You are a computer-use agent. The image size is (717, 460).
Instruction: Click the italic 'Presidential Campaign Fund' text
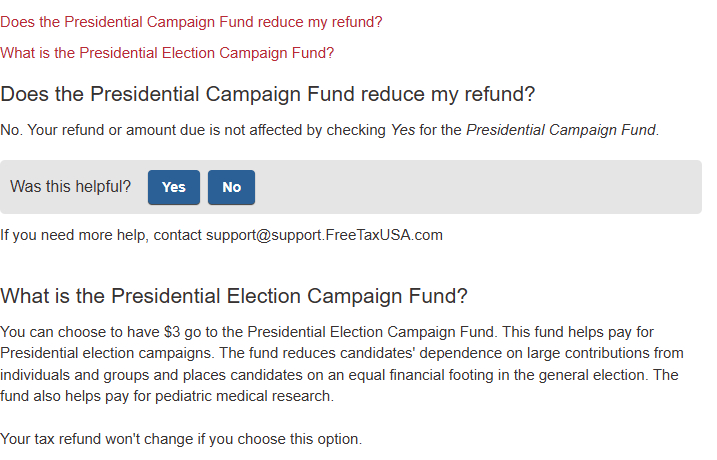pos(561,130)
